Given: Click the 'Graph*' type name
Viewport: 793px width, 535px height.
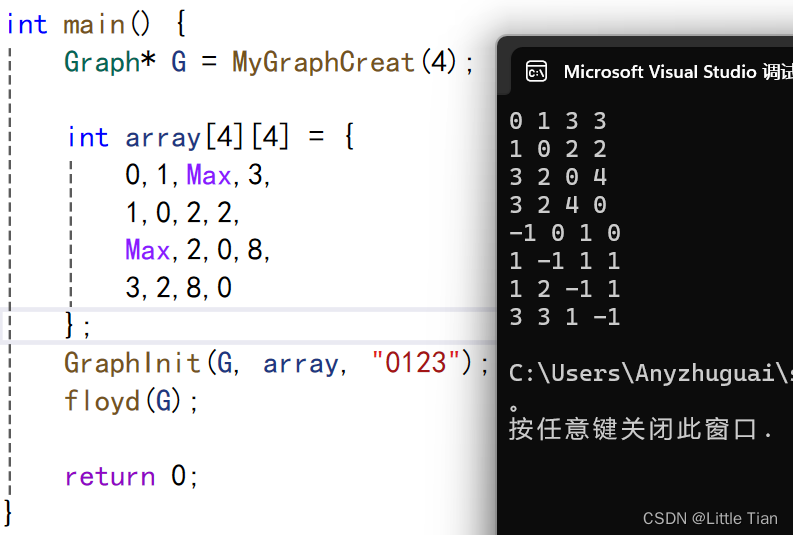Looking at the screenshot, I should point(110,62).
